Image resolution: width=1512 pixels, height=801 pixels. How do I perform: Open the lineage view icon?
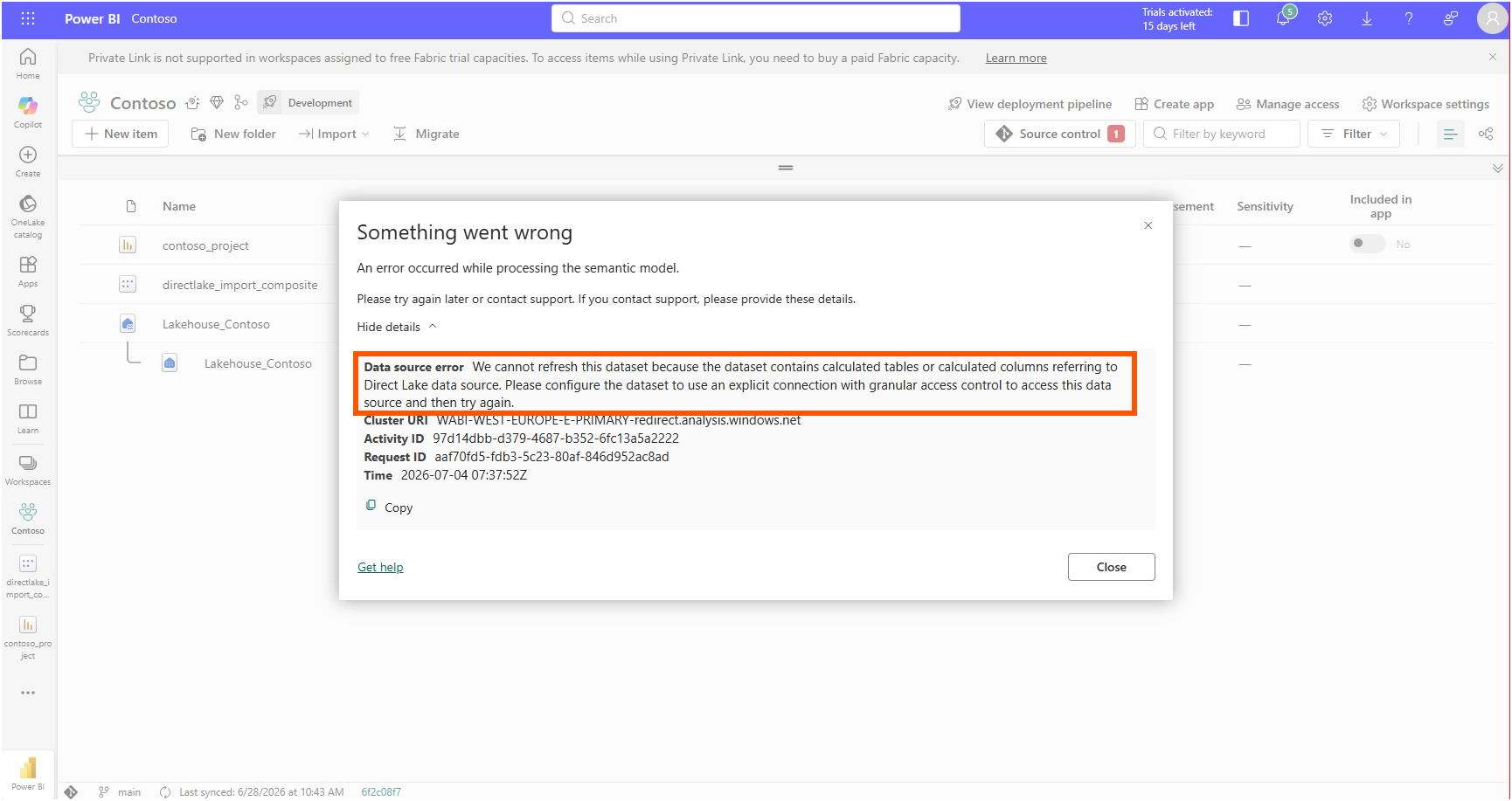tap(1486, 134)
